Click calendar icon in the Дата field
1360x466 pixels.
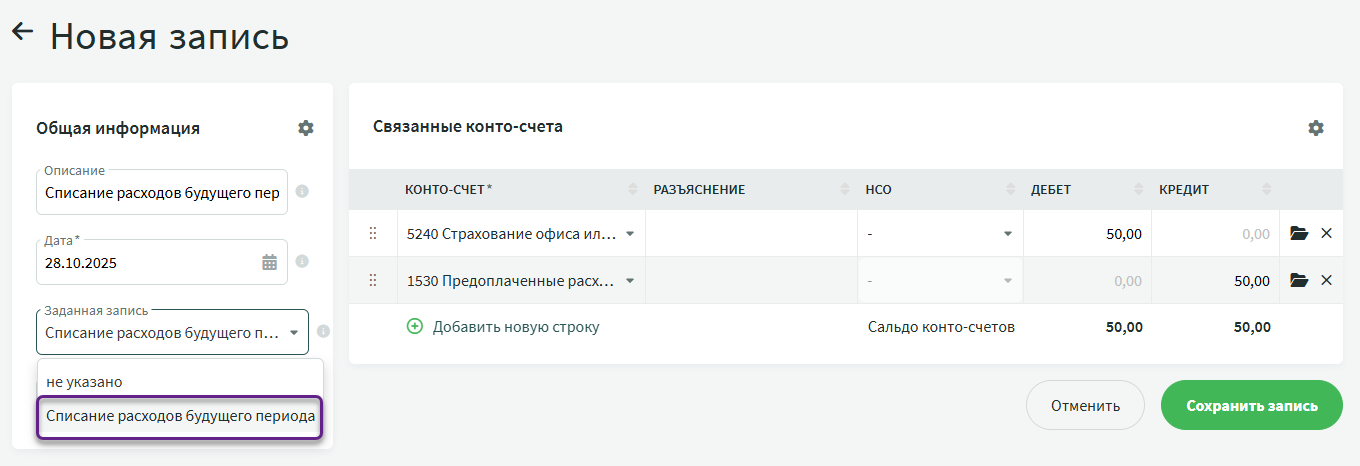270,263
